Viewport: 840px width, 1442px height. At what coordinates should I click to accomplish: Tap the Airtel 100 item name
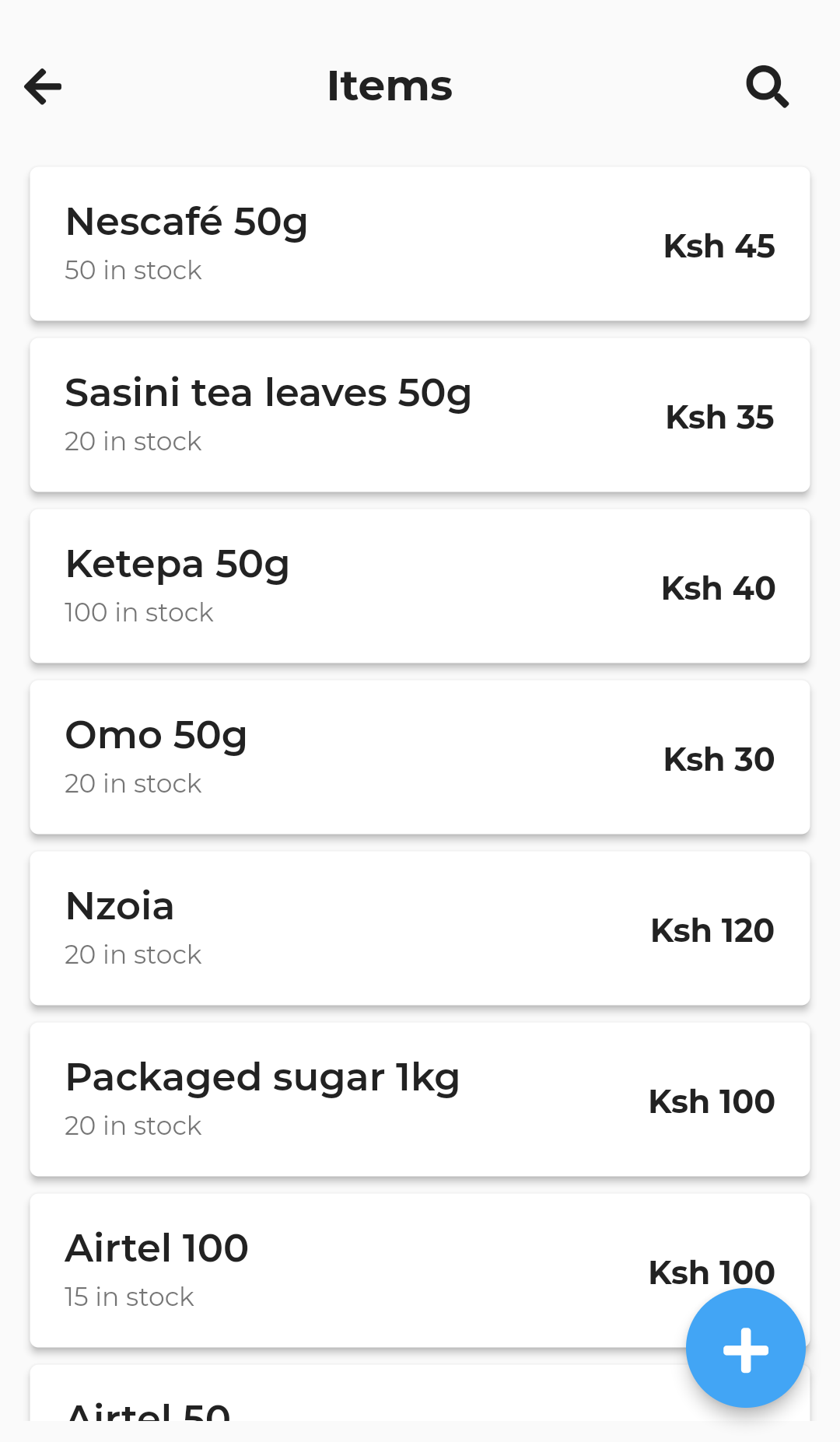[x=157, y=1248]
